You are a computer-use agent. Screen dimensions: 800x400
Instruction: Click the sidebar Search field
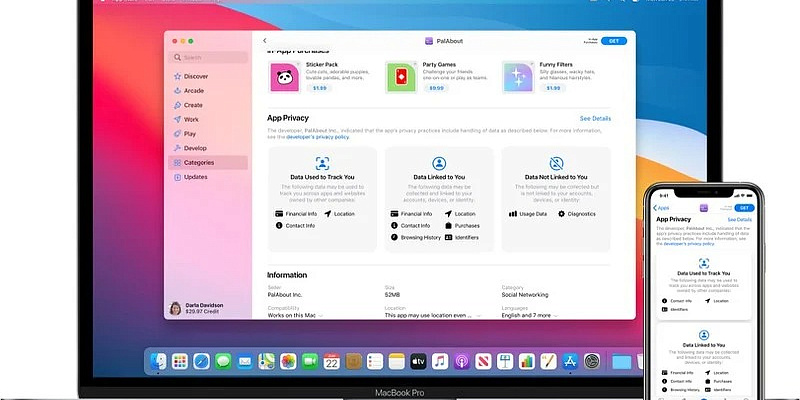(x=208, y=58)
